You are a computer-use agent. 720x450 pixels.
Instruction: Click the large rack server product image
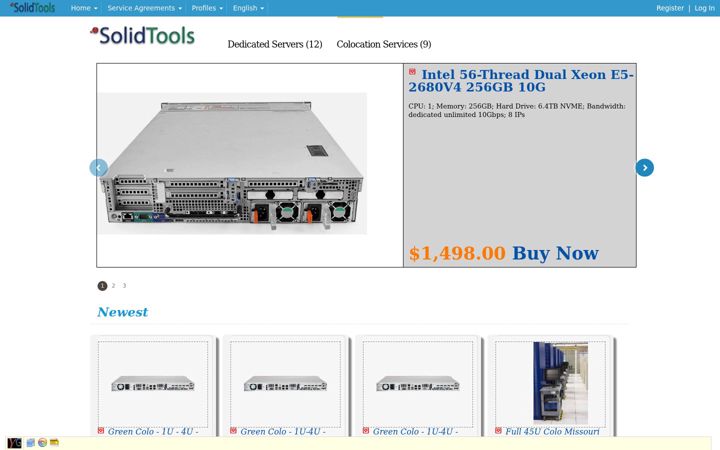[232, 163]
